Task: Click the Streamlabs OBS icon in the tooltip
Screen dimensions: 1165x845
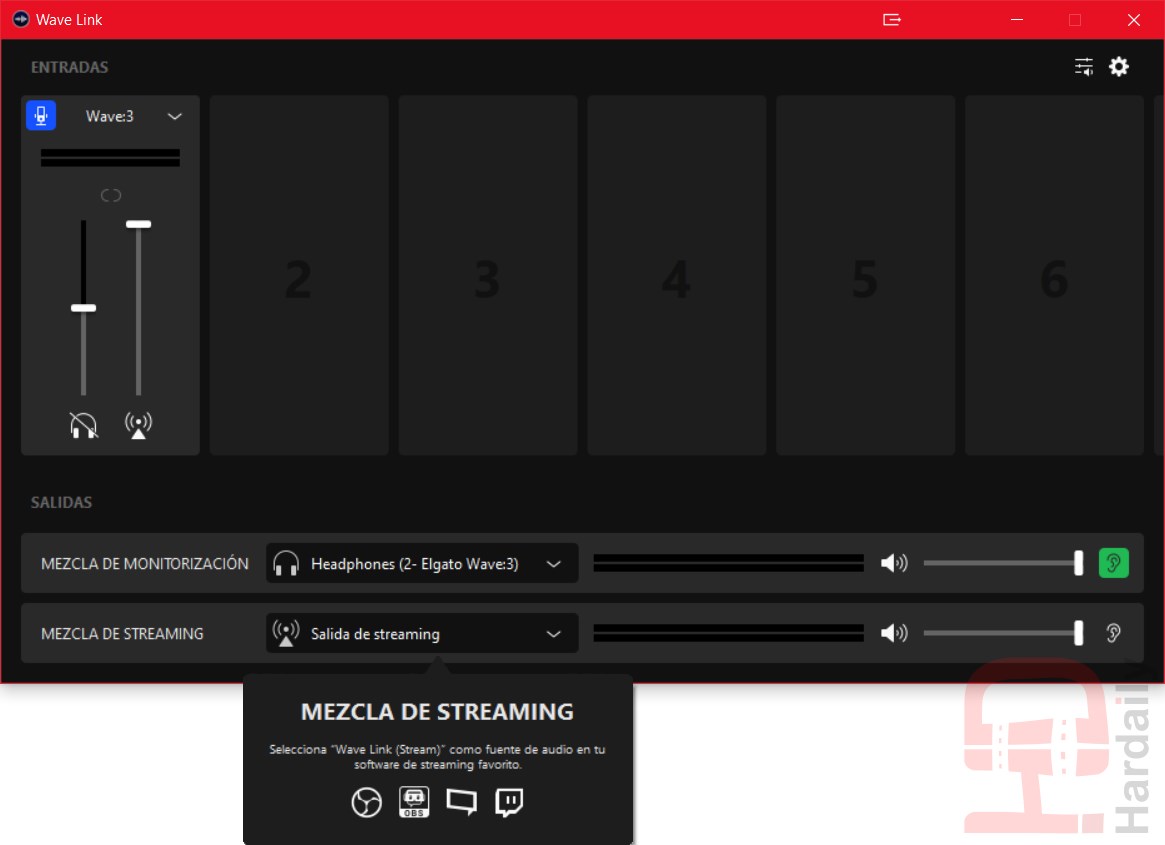Action: click(414, 802)
